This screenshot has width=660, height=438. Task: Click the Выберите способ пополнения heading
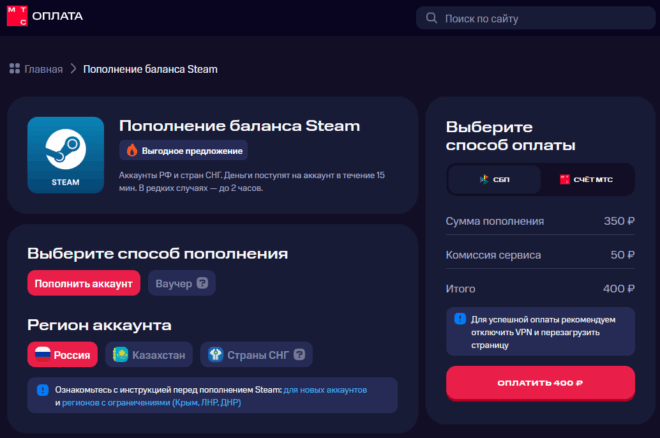pos(158,253)
